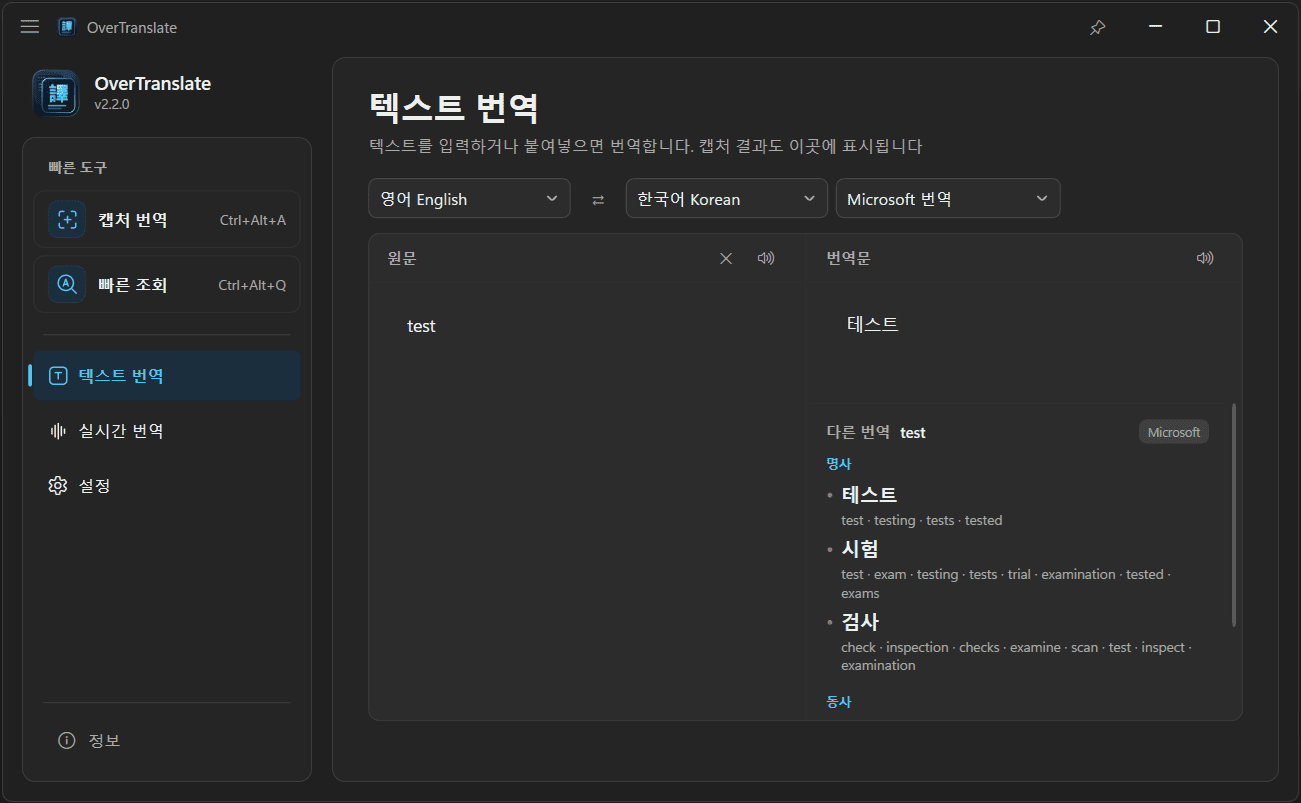Screen dimensions: 1301x803
Task: Click the 빠른 도구 section label
Action: pyautogui.click(x=77, y=167)
